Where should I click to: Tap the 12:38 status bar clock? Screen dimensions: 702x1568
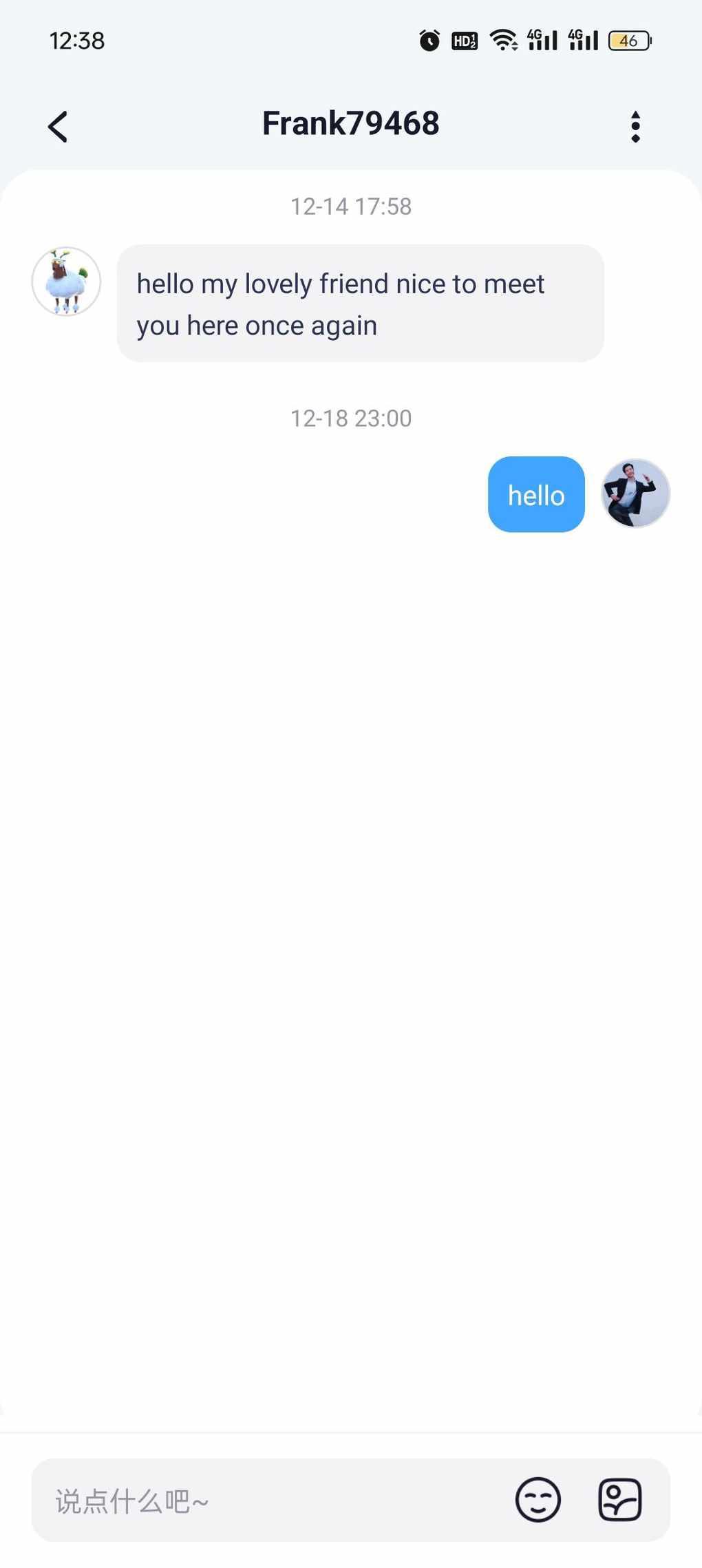click(x=77, y=41)
